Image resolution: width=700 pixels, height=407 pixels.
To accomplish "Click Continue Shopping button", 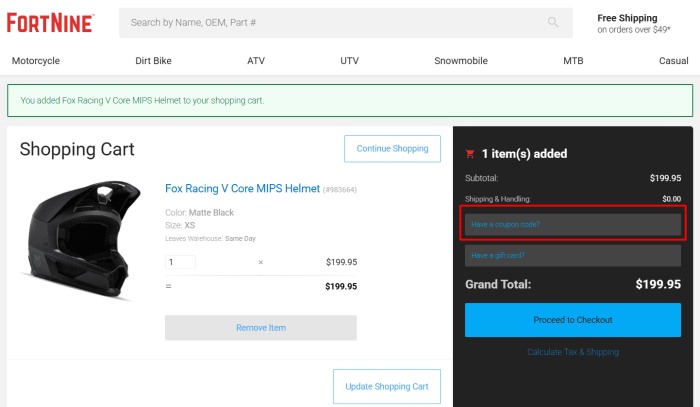I will [392, 149].
